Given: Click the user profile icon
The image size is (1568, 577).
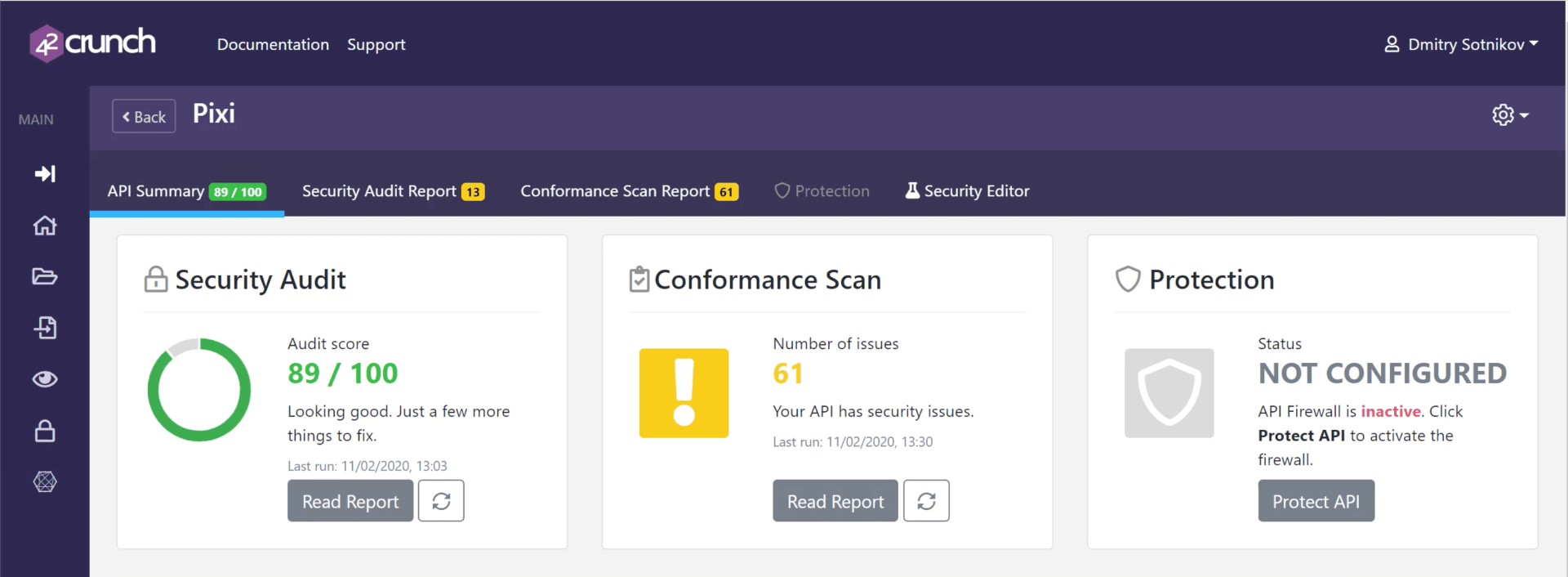Looking at the screenshot, I should 1392,44.
